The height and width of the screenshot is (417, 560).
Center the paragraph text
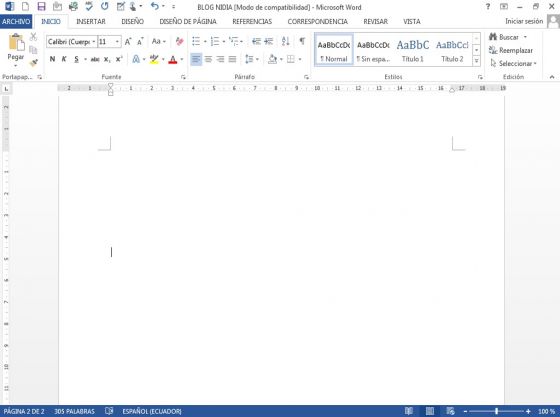coord(208,59)
